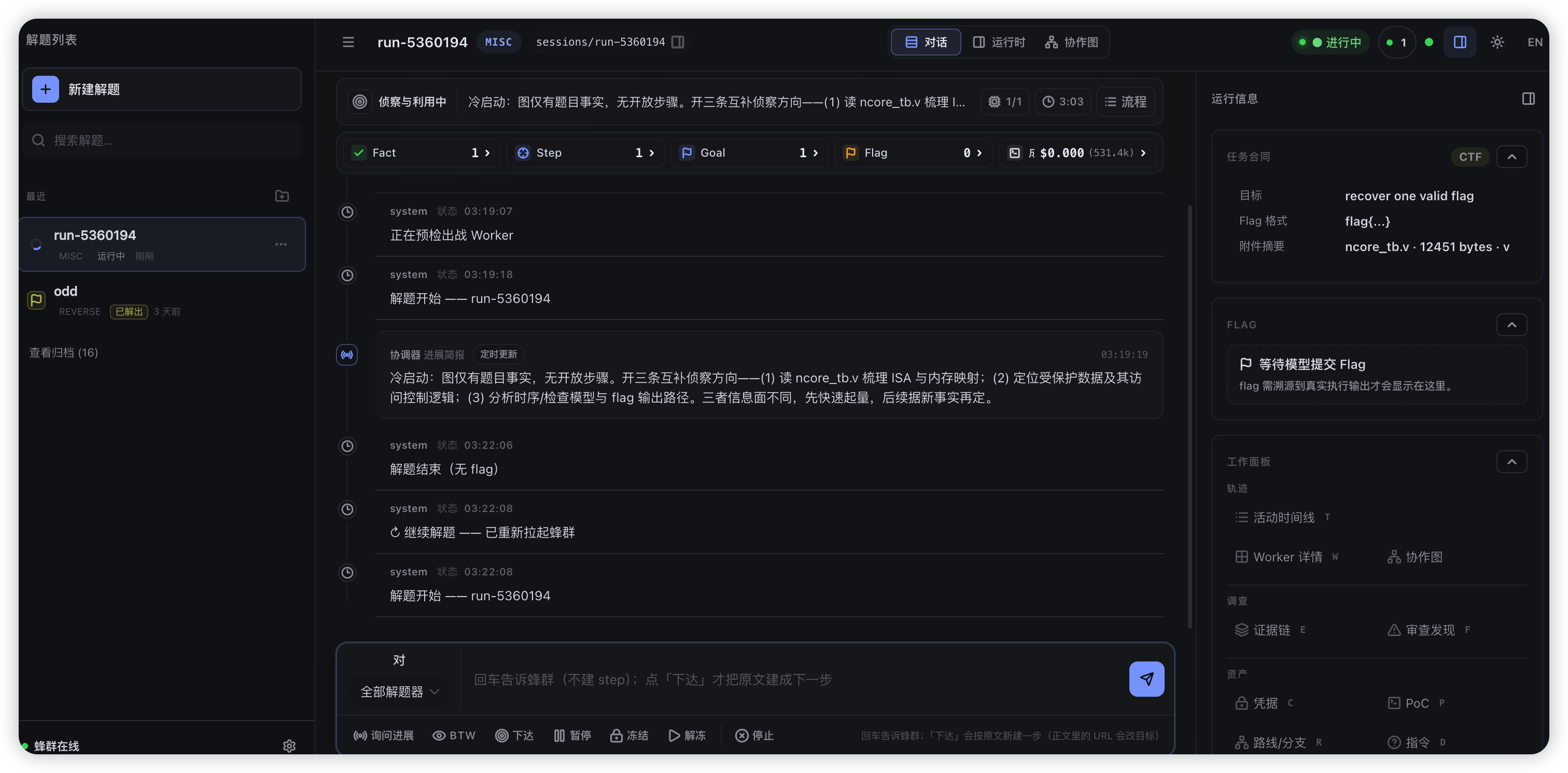Switch to the 运行时 tab
This screenshot has width=1568, height=773.
click(x=999, y=42)
